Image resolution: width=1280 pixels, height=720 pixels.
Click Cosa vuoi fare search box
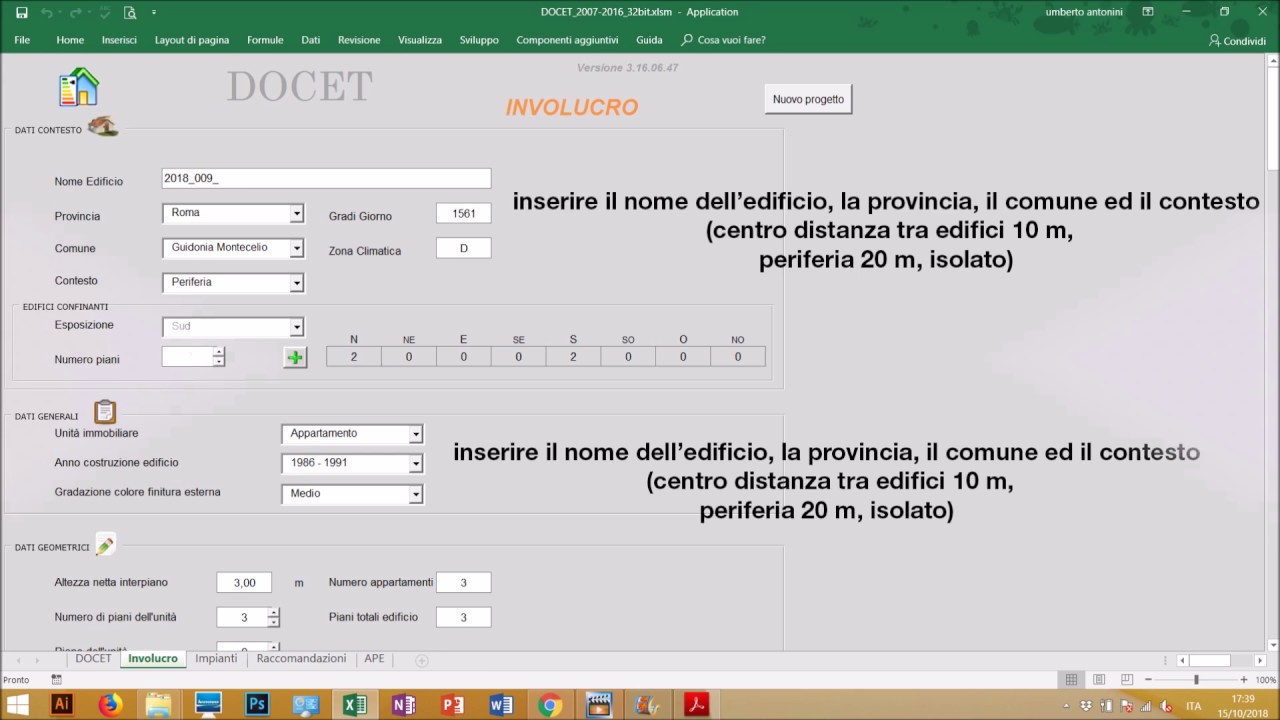(723, 40)
